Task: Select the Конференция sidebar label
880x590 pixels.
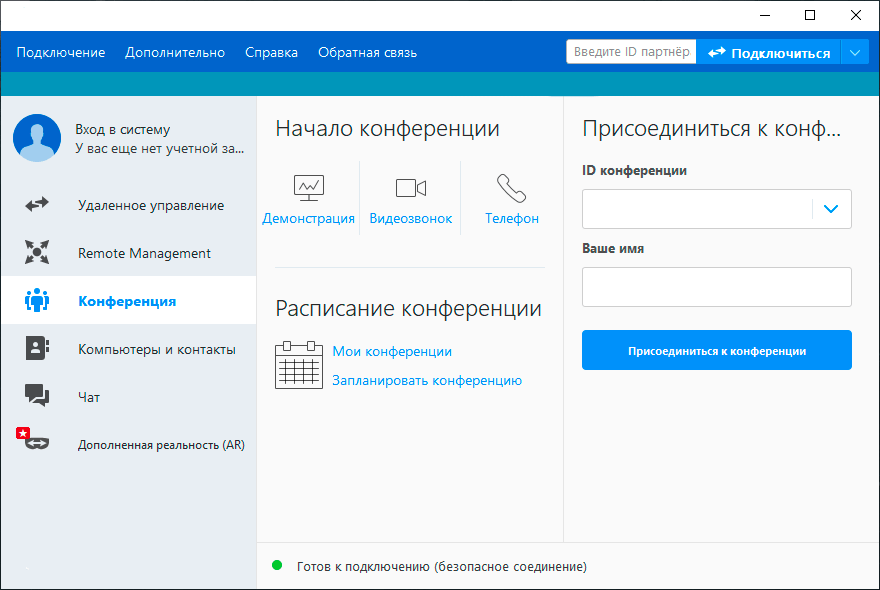Action: (127, 301)
